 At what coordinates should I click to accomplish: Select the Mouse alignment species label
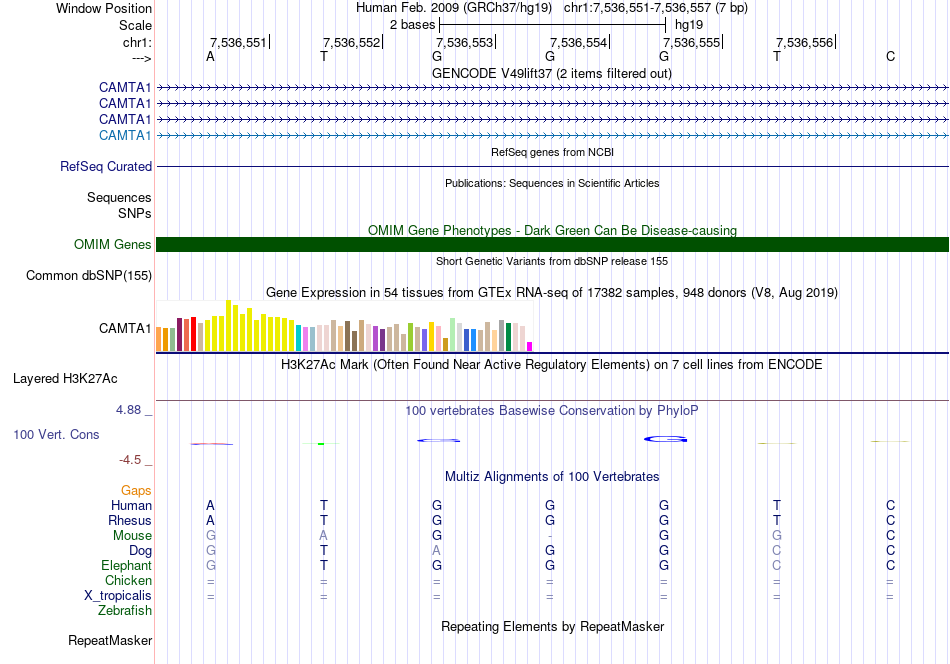[x=132, y=536]
